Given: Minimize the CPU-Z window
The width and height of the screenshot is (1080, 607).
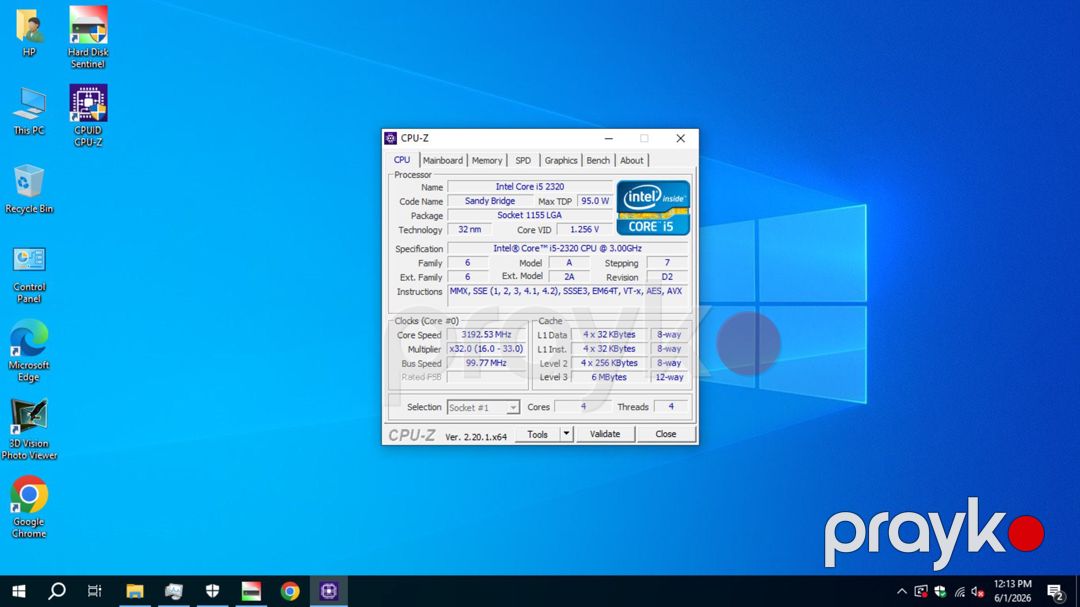Looking at the screenshot, I should 608,138.
